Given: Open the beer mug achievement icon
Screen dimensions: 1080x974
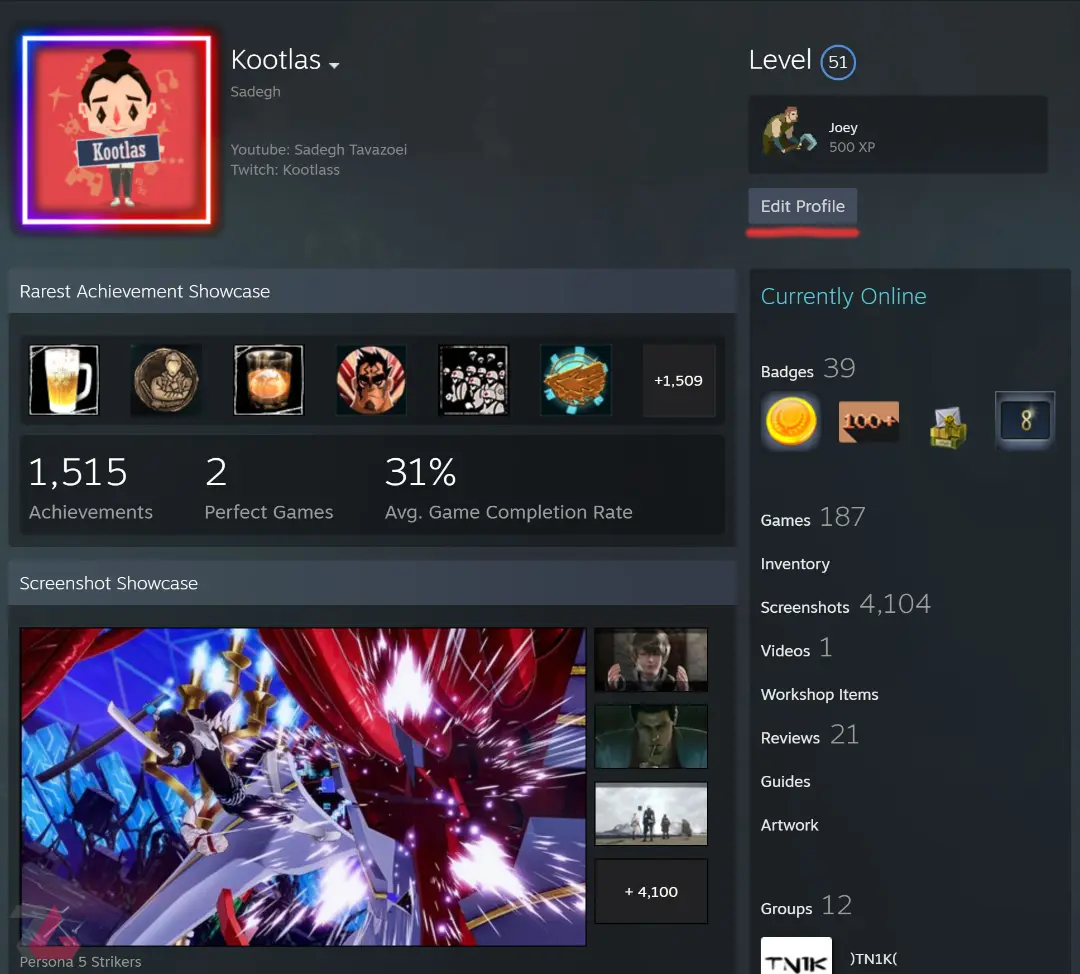Looking at the screenshot, I should coord(64,380).
